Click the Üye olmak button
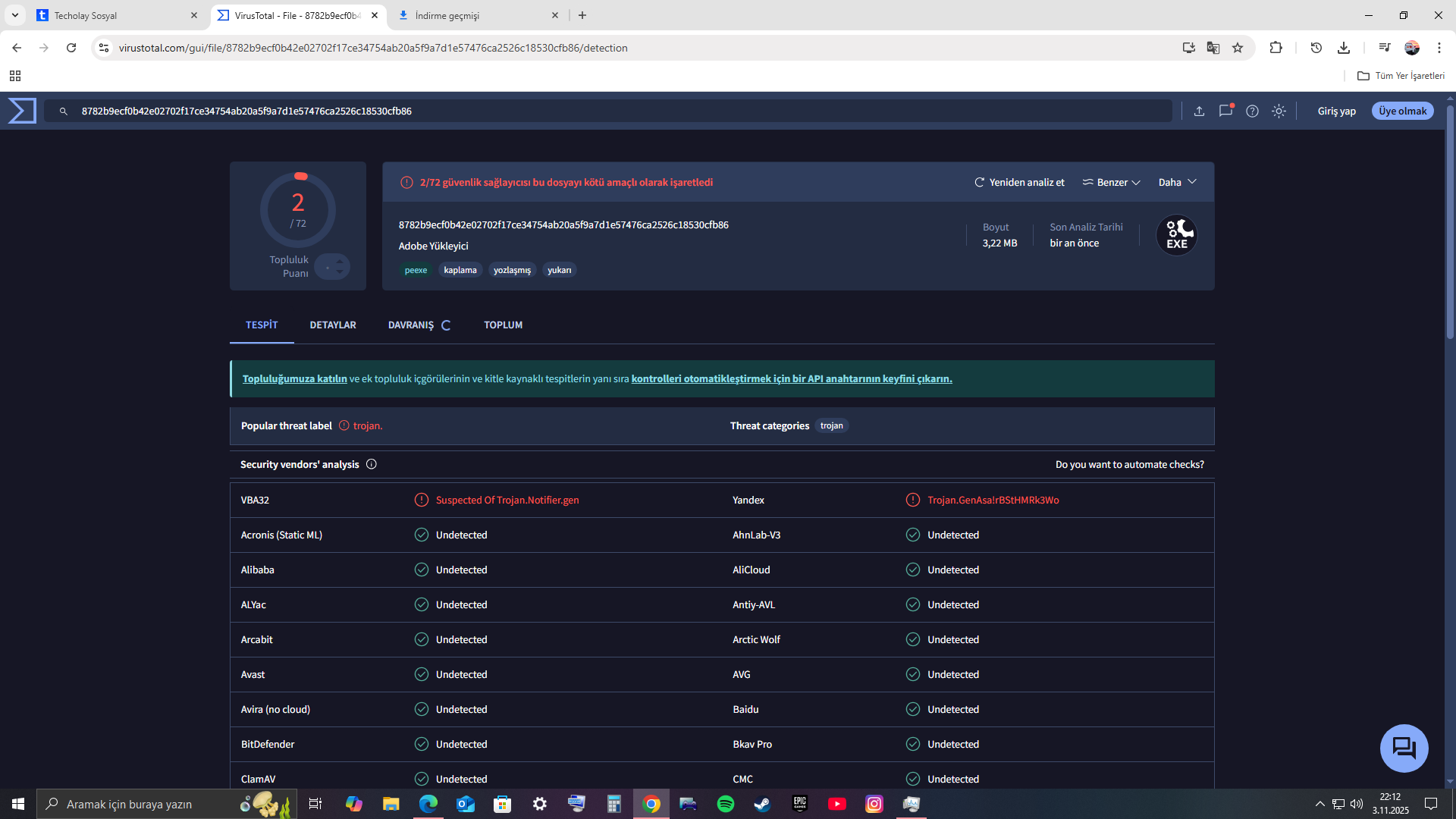1456x819 pixels. 1403,111
